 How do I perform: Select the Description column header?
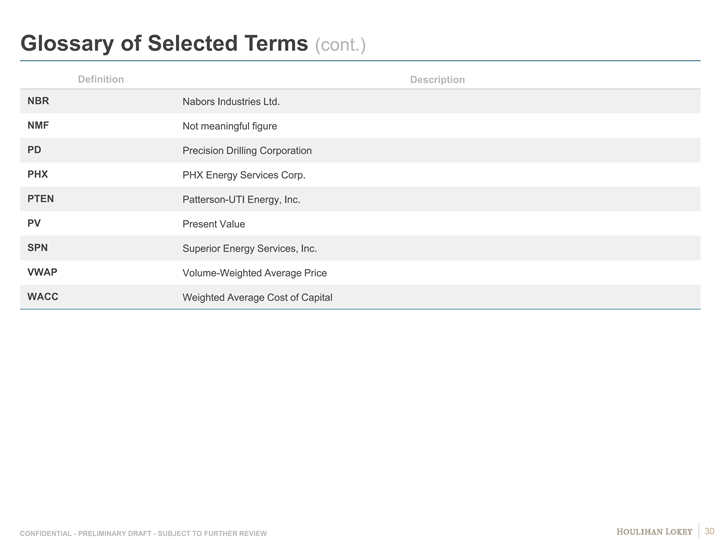(437, 79)
